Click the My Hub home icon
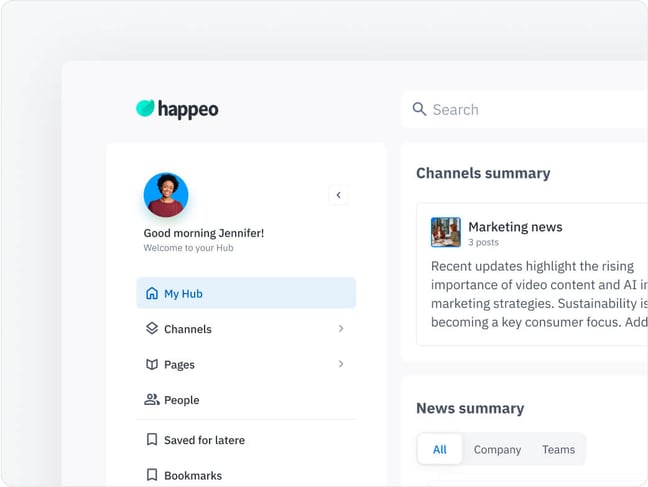Image resolution: width=648 pixels, height=487 pixels. [152, 294]
